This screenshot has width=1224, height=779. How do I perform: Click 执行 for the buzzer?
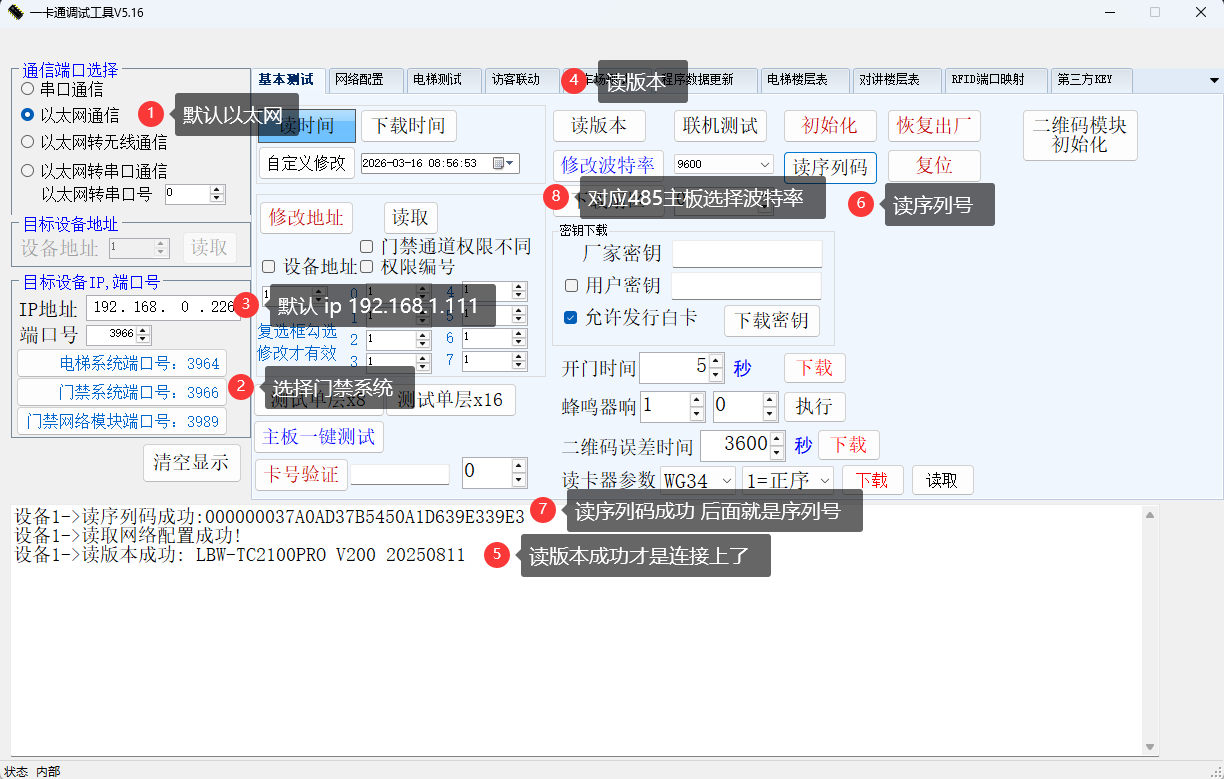(x=815, y=407)
